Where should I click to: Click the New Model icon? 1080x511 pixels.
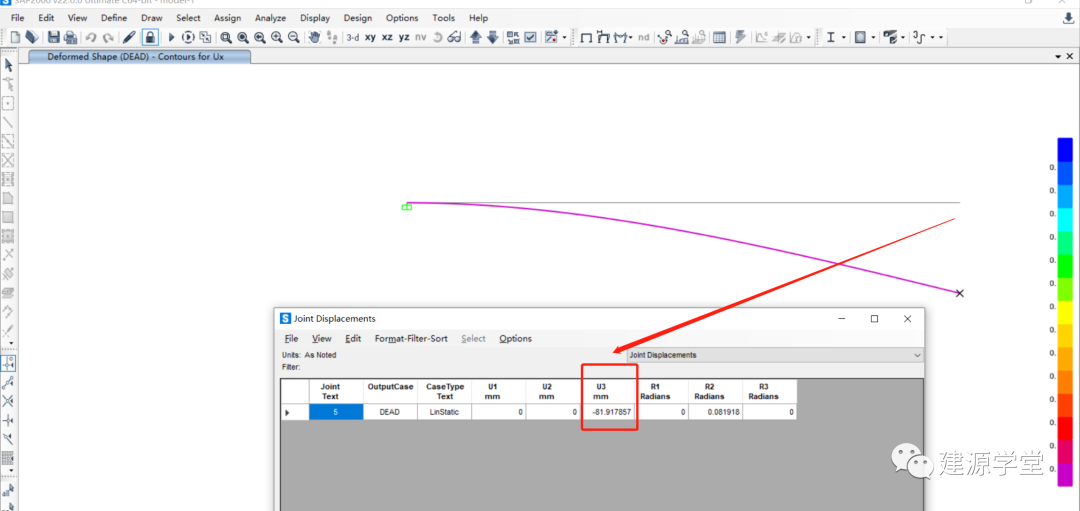[15, 37]
